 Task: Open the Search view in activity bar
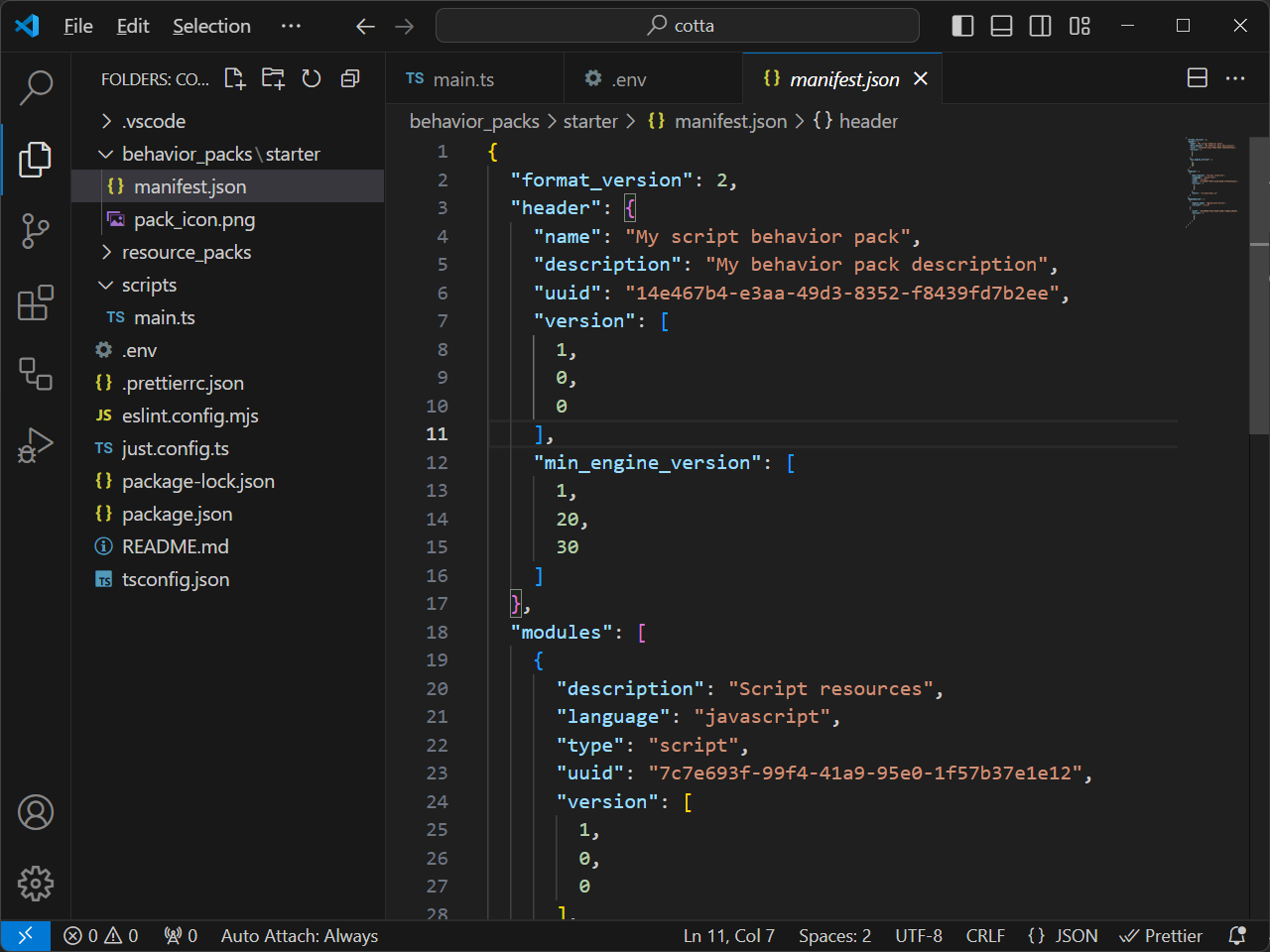(36, 87)
